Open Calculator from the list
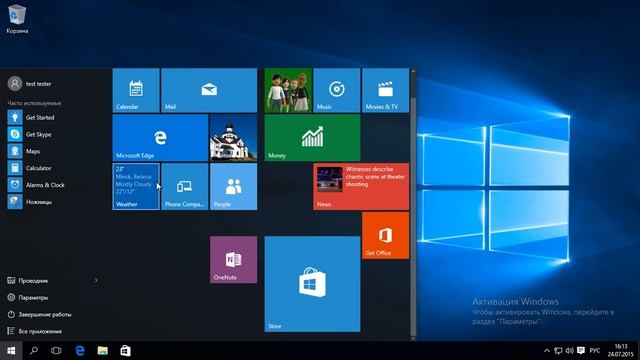This screenshot has height=360, width=640. (x=56, y=168)
